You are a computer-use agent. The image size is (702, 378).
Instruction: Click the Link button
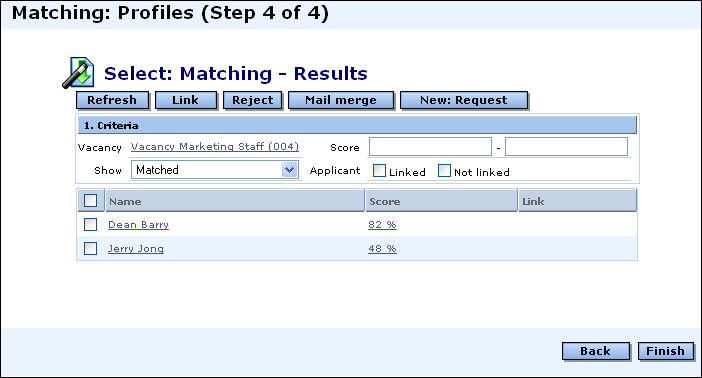186,100
